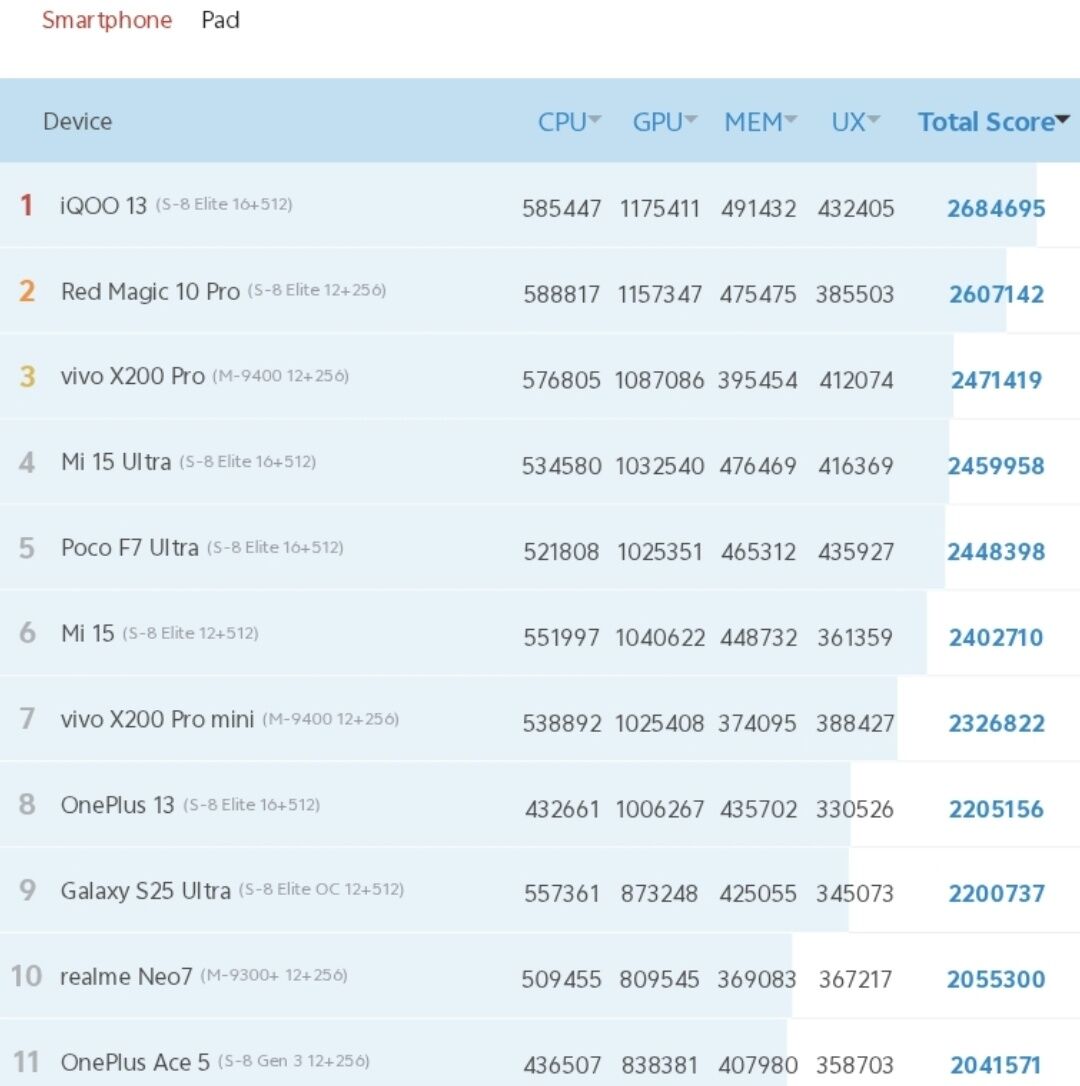
Task: Click Galaxy S25 Ultra GPU score 873248
Action: (x=659, y=893)
